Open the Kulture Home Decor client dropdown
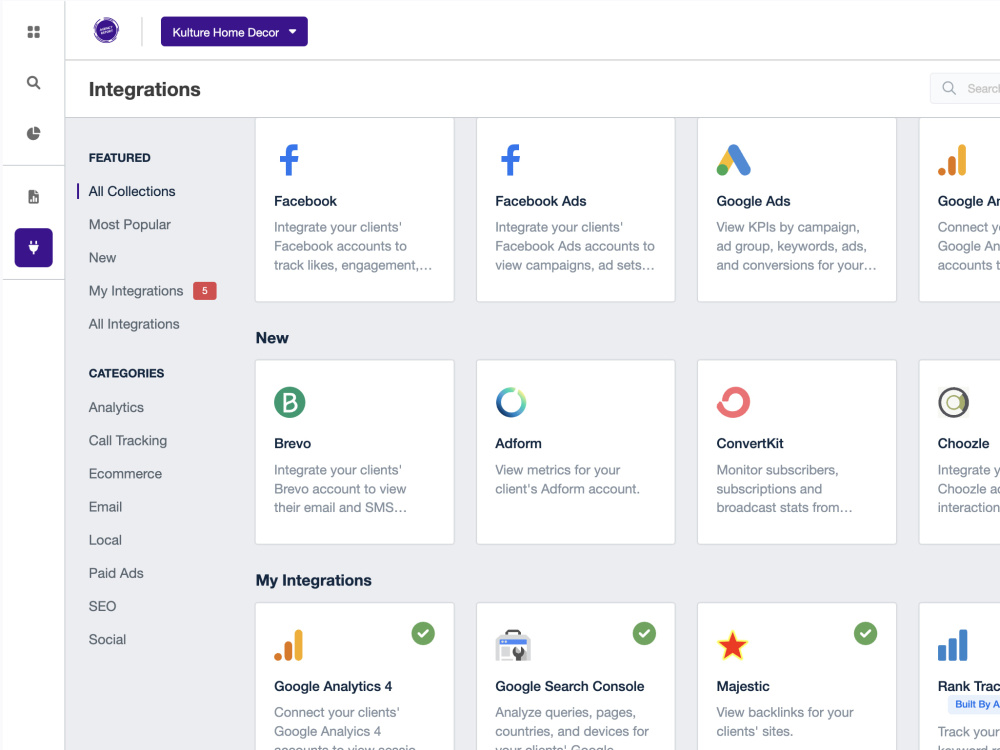The width and height of the screenshot is (1000, 750). click(234, 32)
